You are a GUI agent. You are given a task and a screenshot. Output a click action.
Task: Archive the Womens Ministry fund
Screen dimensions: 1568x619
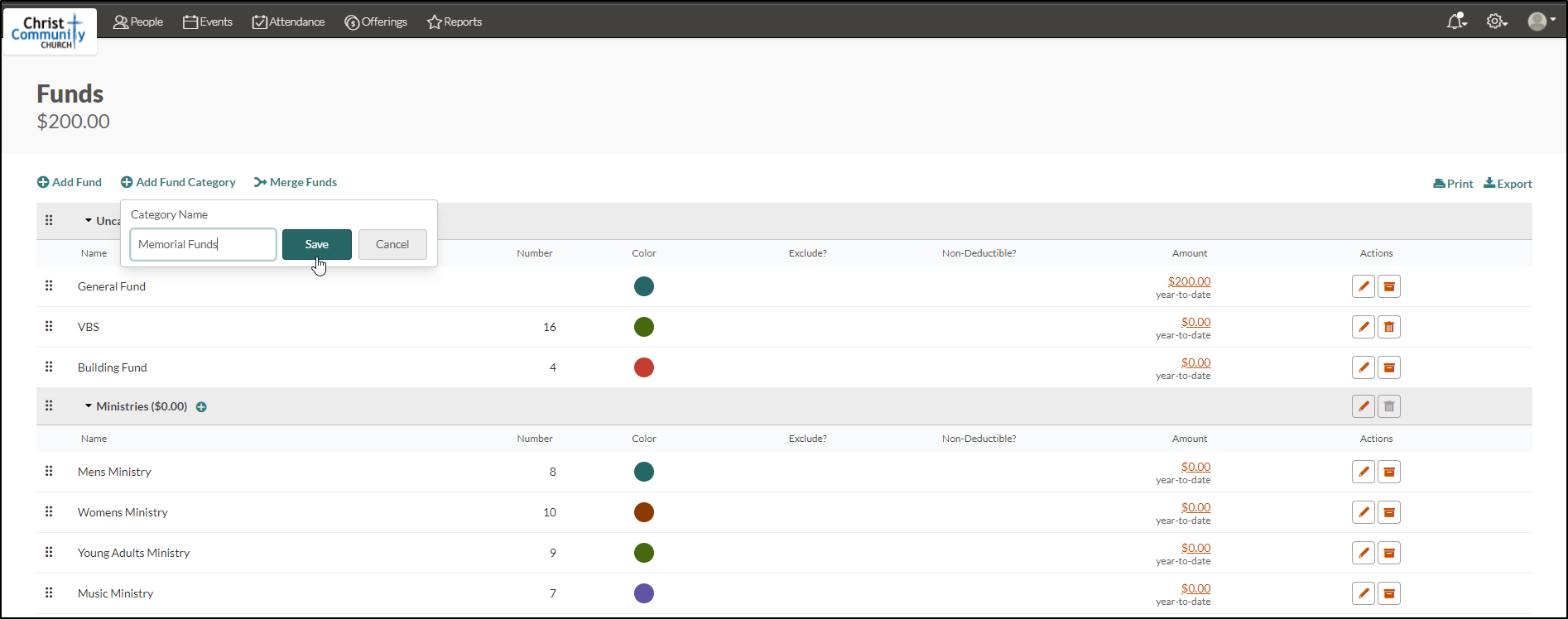coord(1389,512)
